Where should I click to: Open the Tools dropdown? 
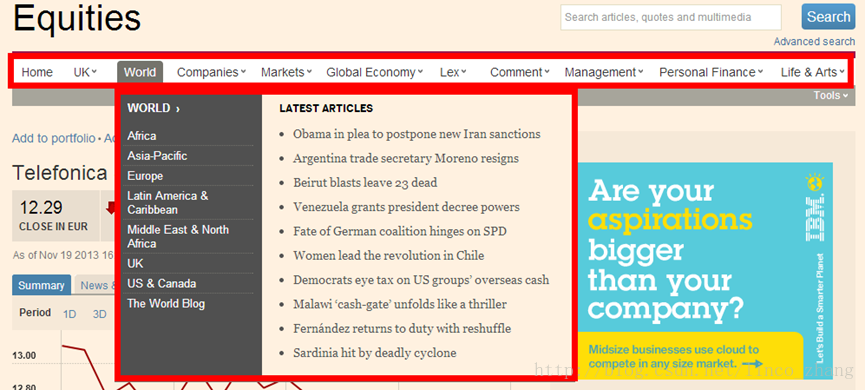coord(830,95)
